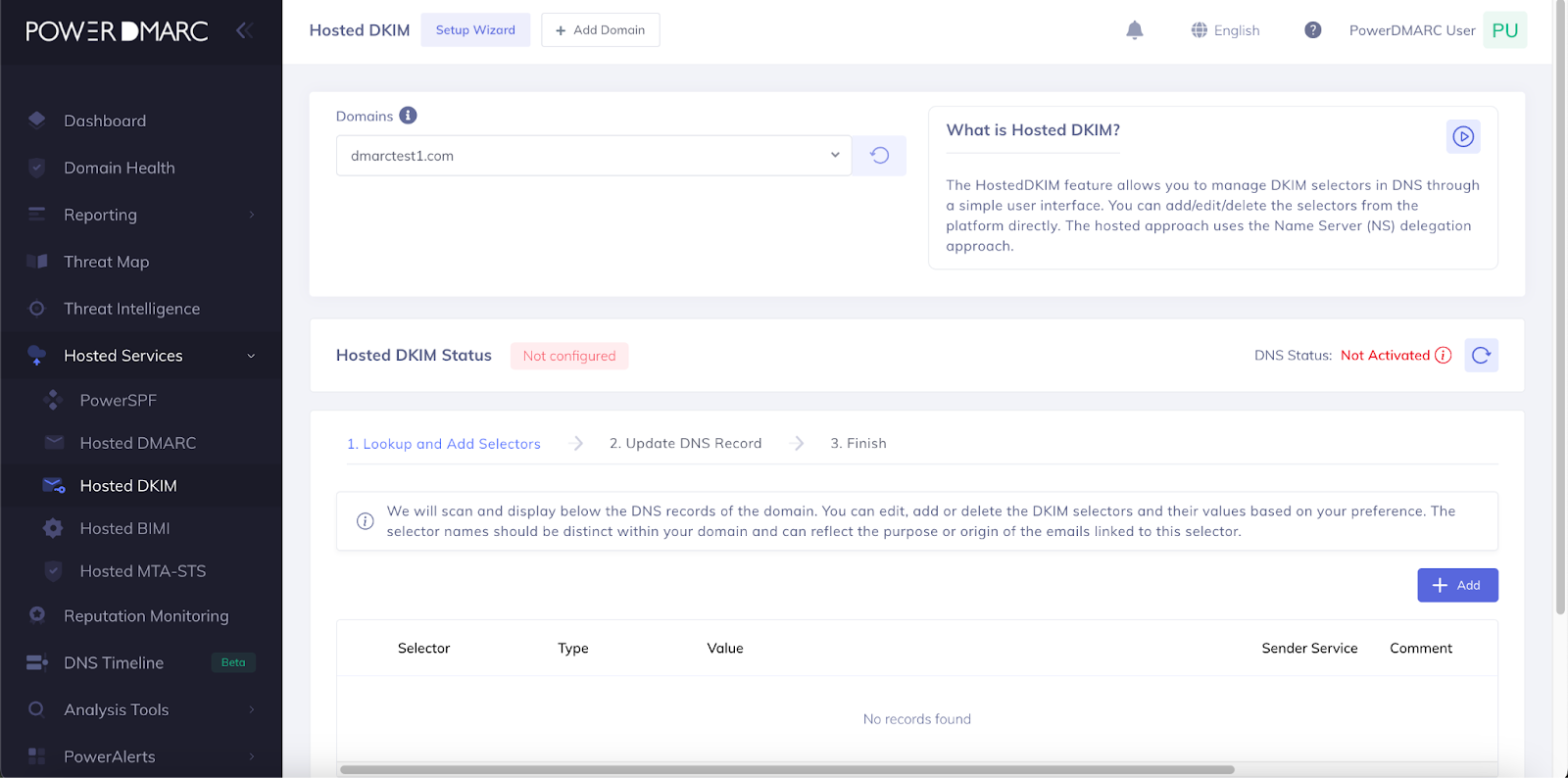
Task: Click the Beta badge on DNS Timeline
Action: pos(233,662)
